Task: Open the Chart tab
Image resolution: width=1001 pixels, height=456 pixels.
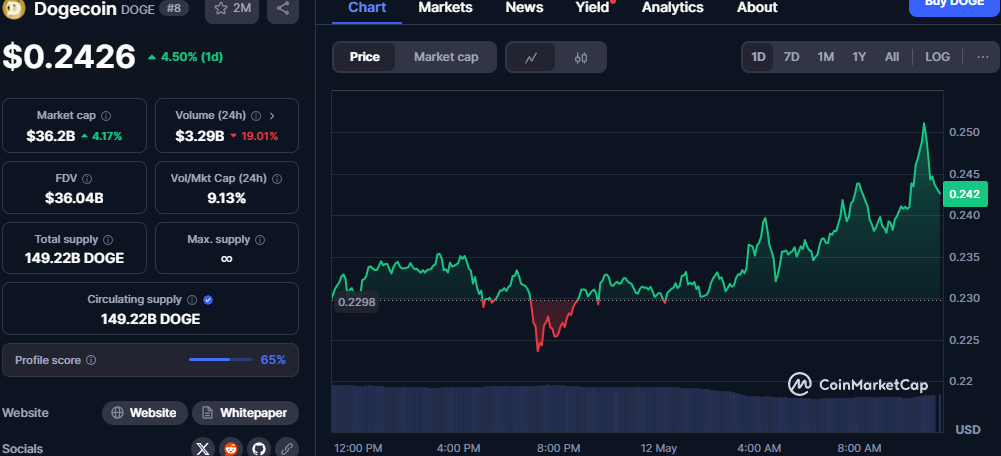Action: point(367,8)
